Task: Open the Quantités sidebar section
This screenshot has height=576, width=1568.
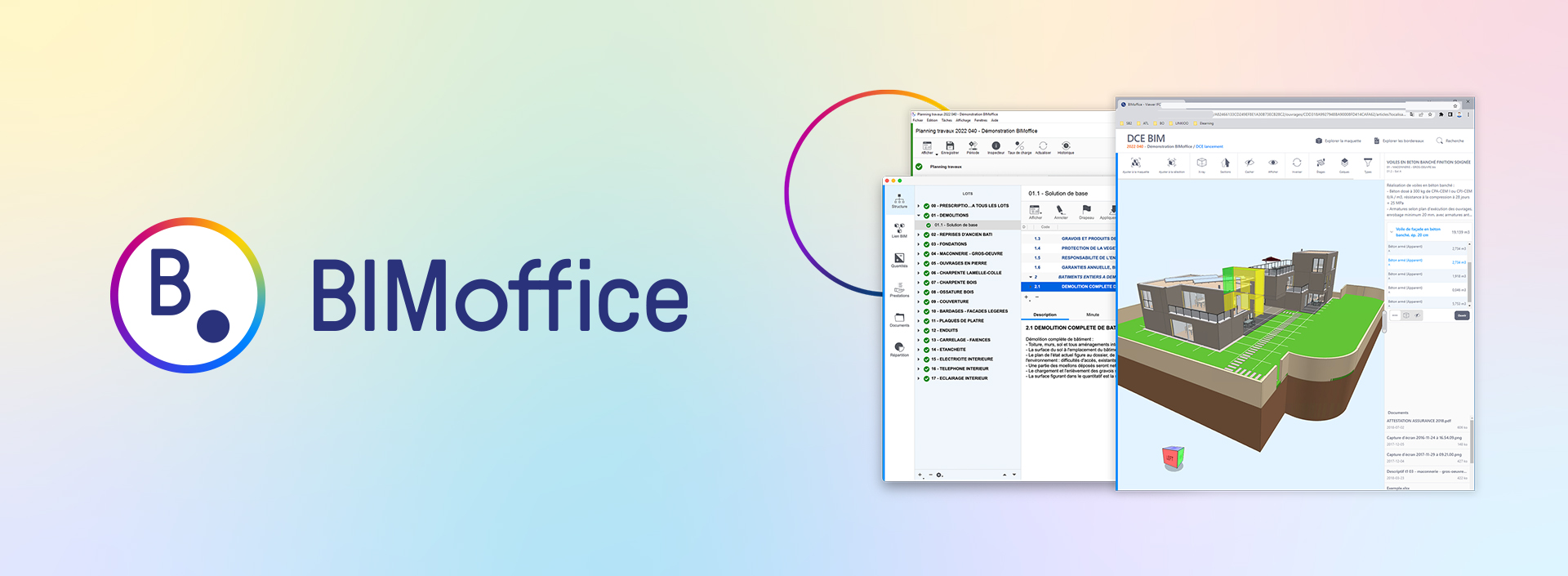Action: (899, 261)
